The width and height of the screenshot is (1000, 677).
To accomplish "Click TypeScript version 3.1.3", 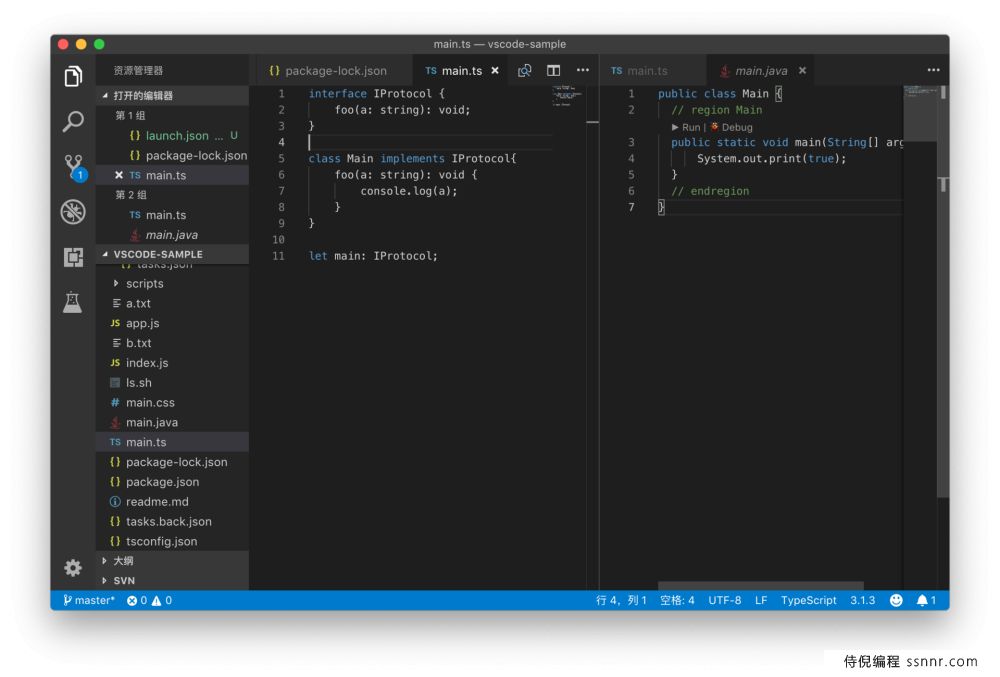I will (x=862, y=601).
